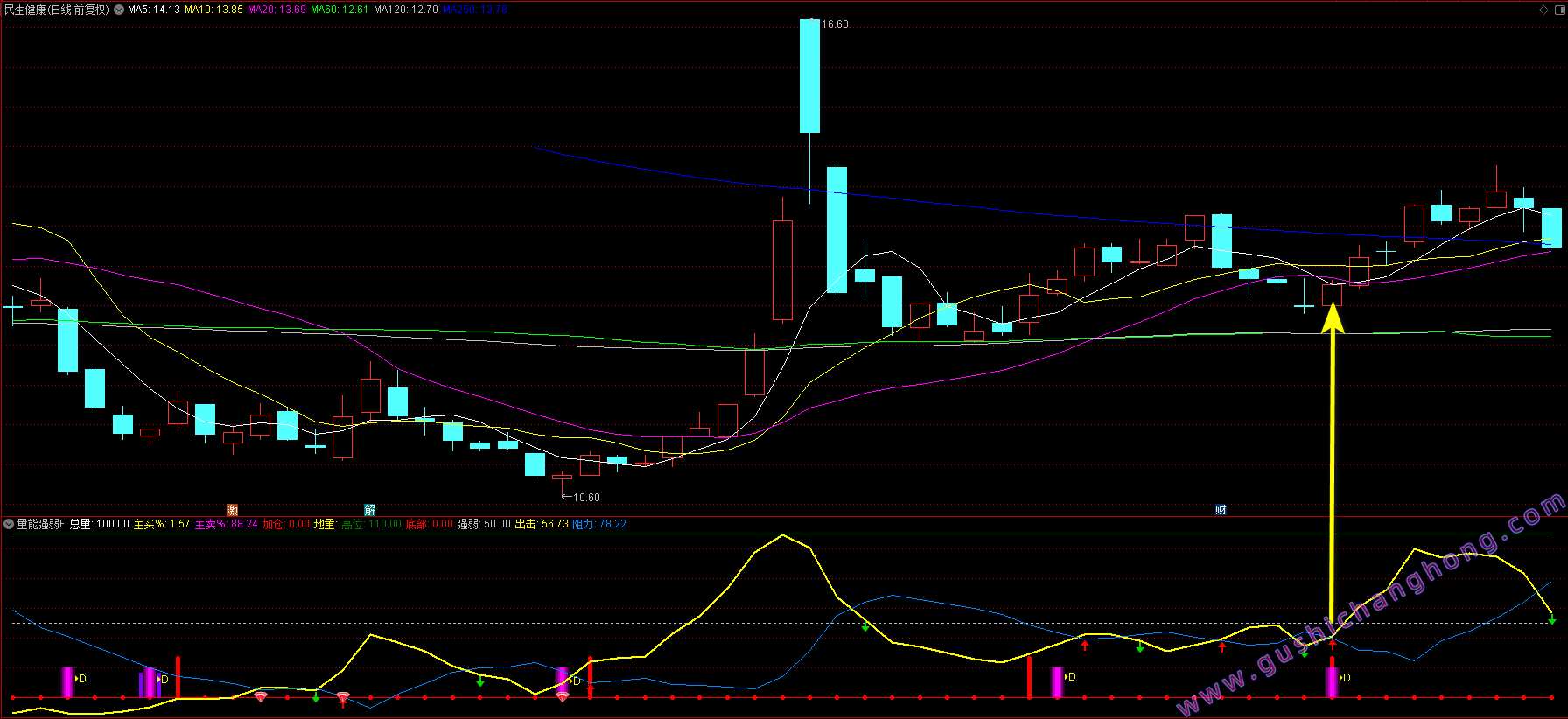This screenshot has width=1568, height=719.
Task: Select the yellow MA10: 13.85 label
Action: [213, 10]
